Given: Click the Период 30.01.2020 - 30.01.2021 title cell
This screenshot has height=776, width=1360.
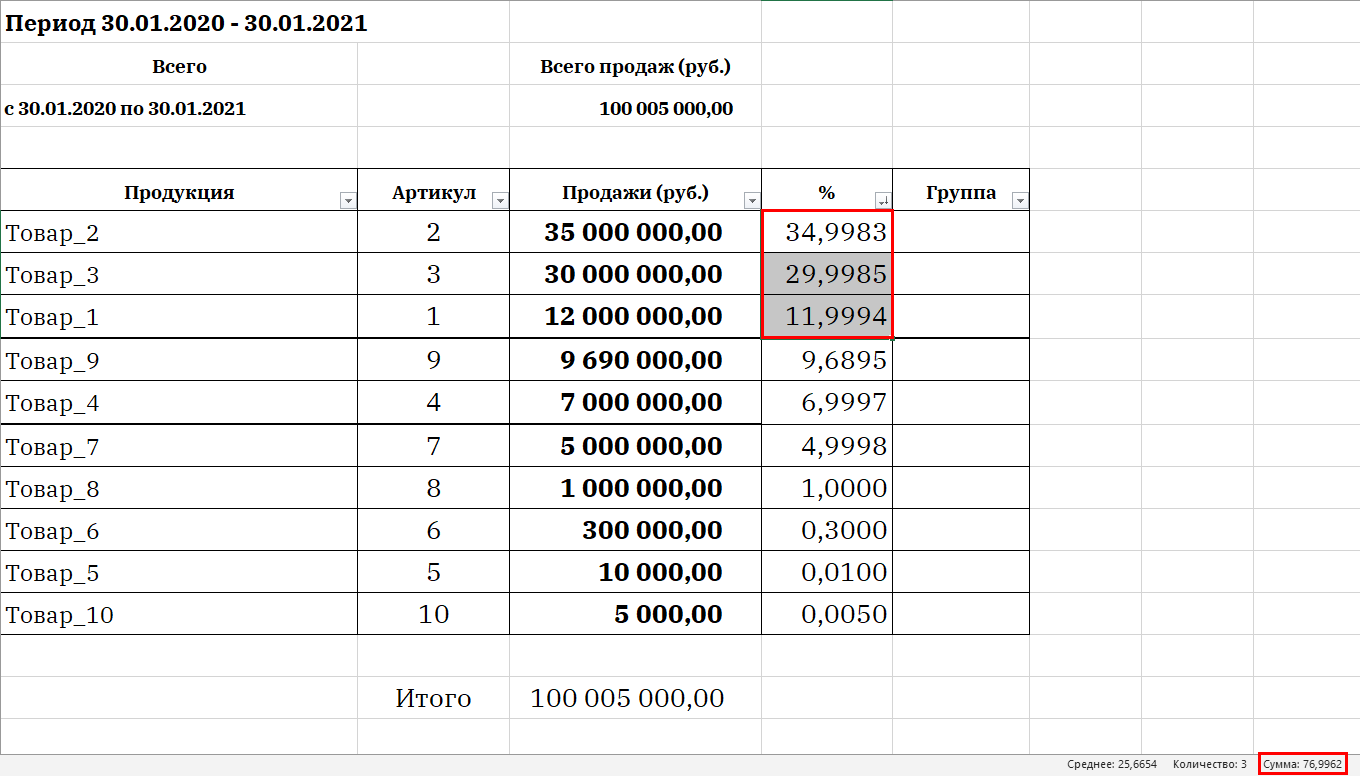Looking at the screenshot, I should (x=186, y=23).
